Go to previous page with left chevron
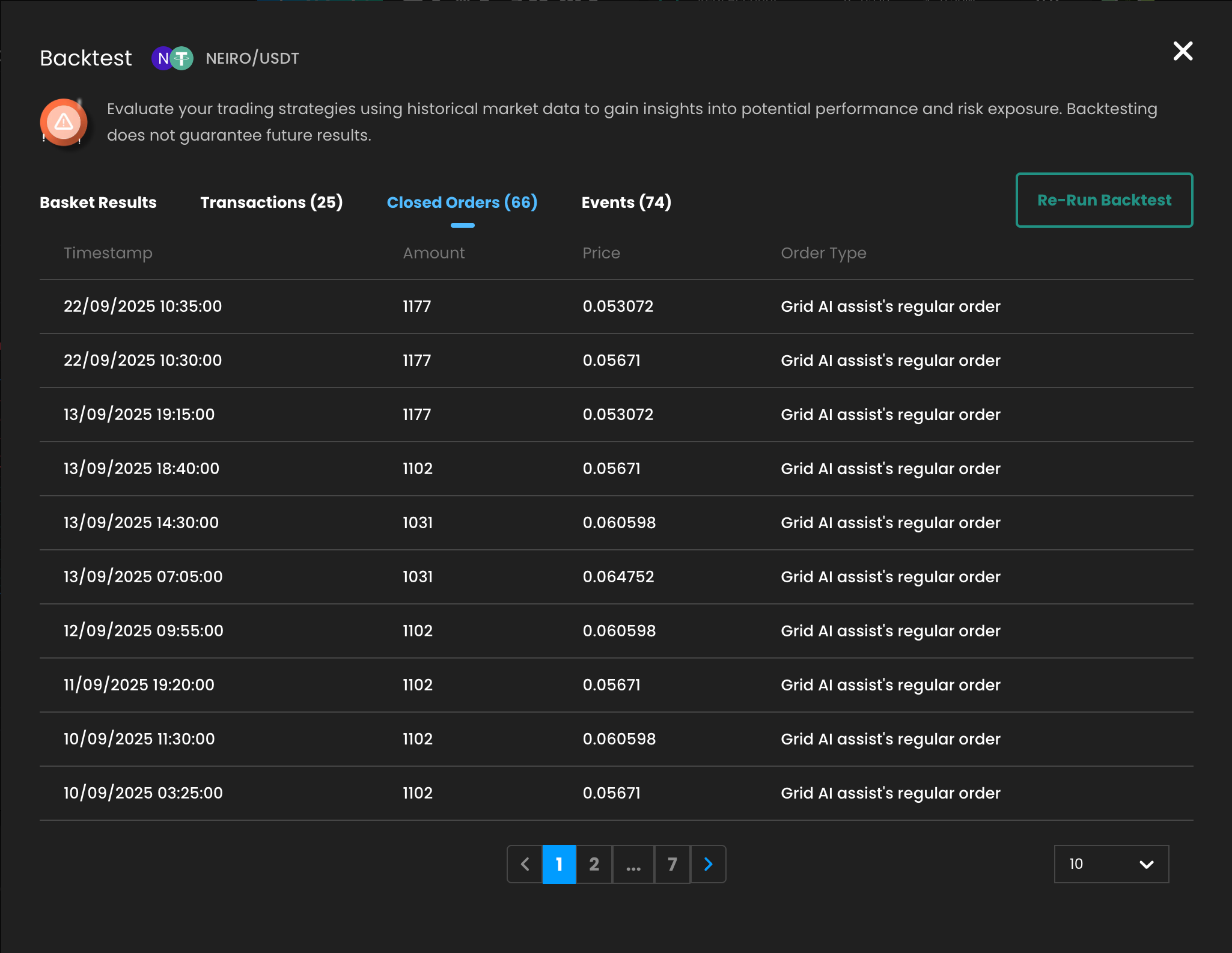The image size is (1232, 953). pyautogui.click(x=525, y=864)
